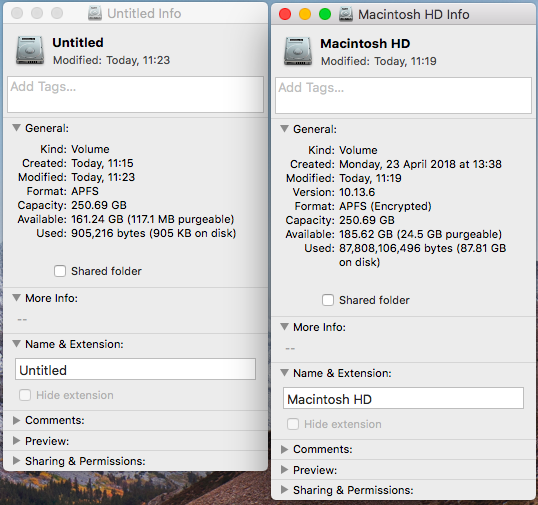Image resolution: width=538 pixels, height=505 pixels.
Task: Enable Shared folder checkbox in Macintosh HD Info
Action: (328, 300)
